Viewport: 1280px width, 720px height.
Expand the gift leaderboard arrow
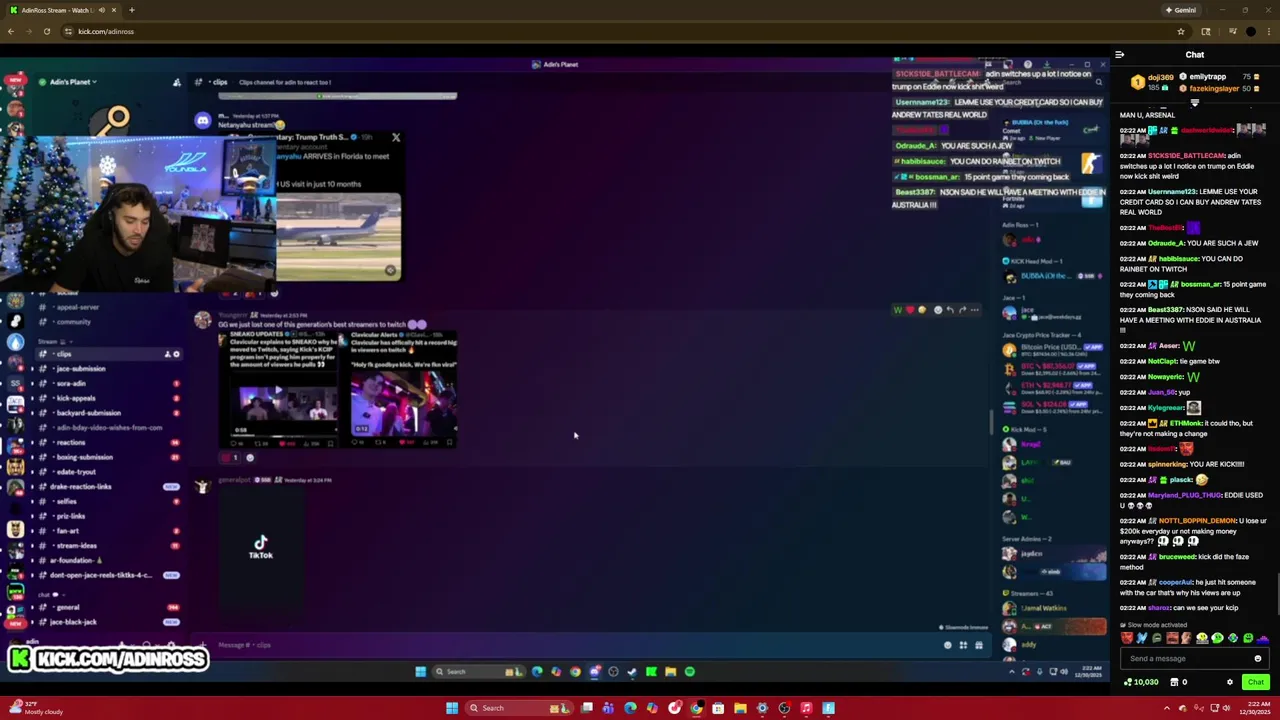pyautogui.click(x=1194, y=102)
